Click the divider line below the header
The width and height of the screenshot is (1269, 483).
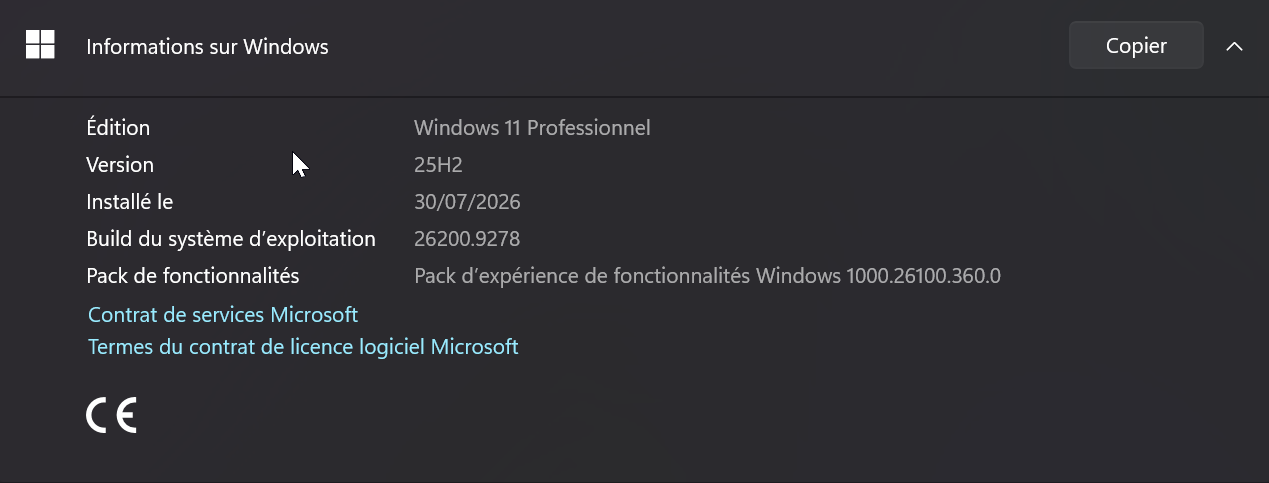pyautogui.click(x=634, y=96)
